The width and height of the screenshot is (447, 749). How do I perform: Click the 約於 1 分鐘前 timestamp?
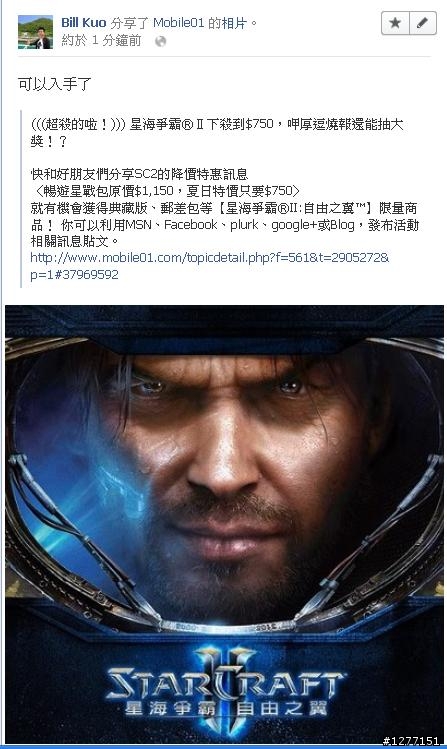[101, 41]
